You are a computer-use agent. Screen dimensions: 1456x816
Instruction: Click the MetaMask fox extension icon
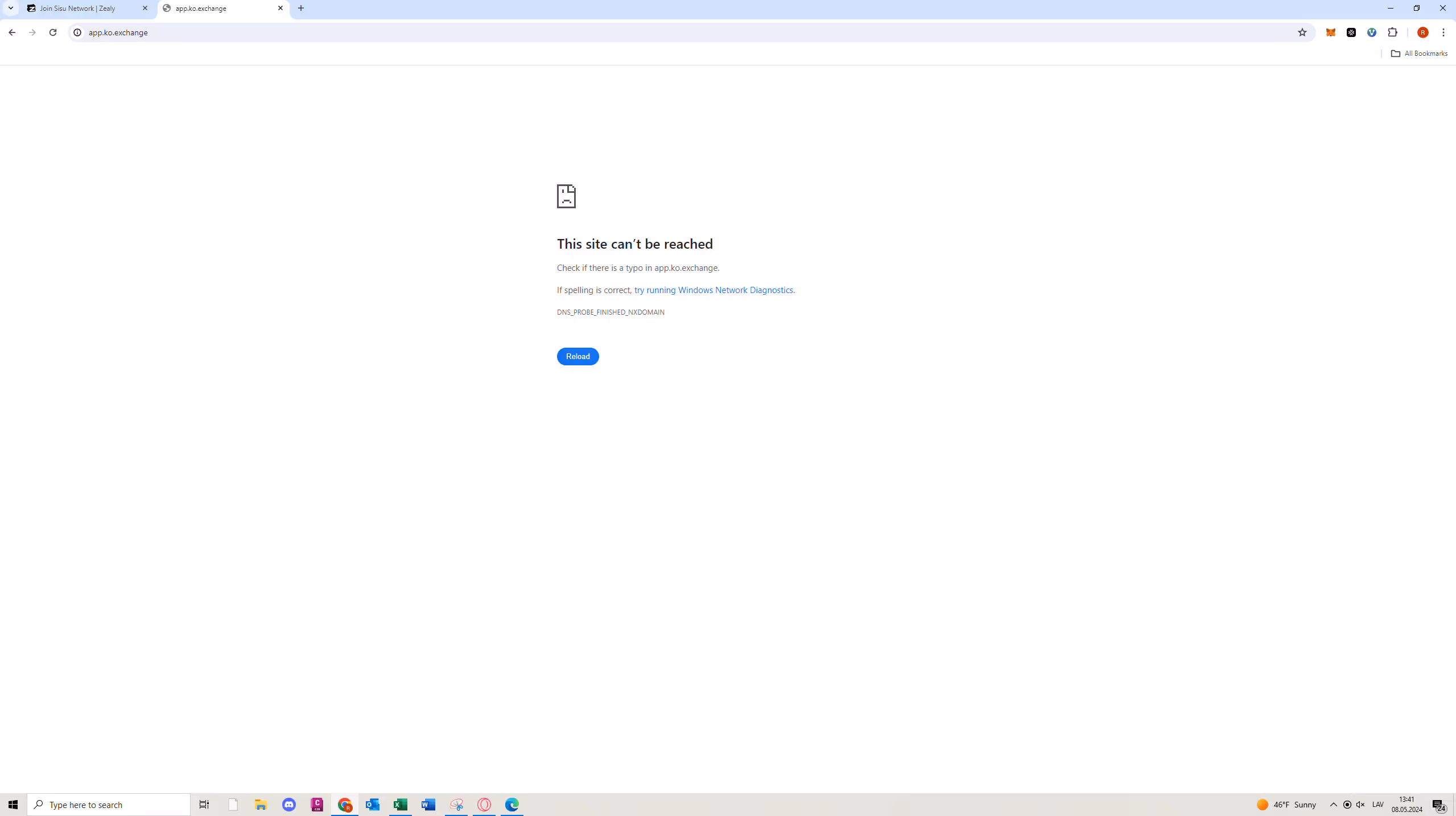(x=1330, y=32)
